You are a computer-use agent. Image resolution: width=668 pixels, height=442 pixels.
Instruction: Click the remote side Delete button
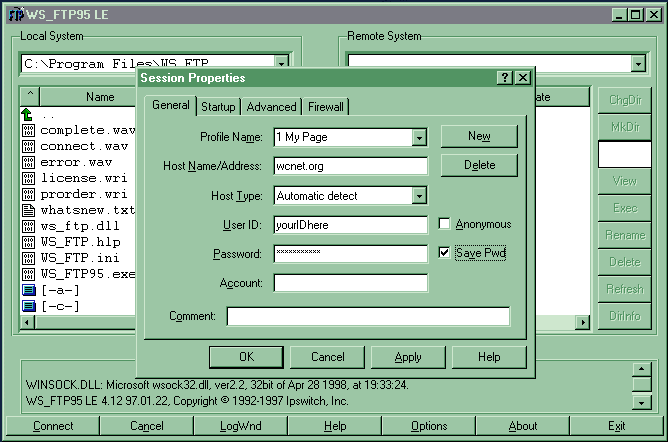click(625, 261)
